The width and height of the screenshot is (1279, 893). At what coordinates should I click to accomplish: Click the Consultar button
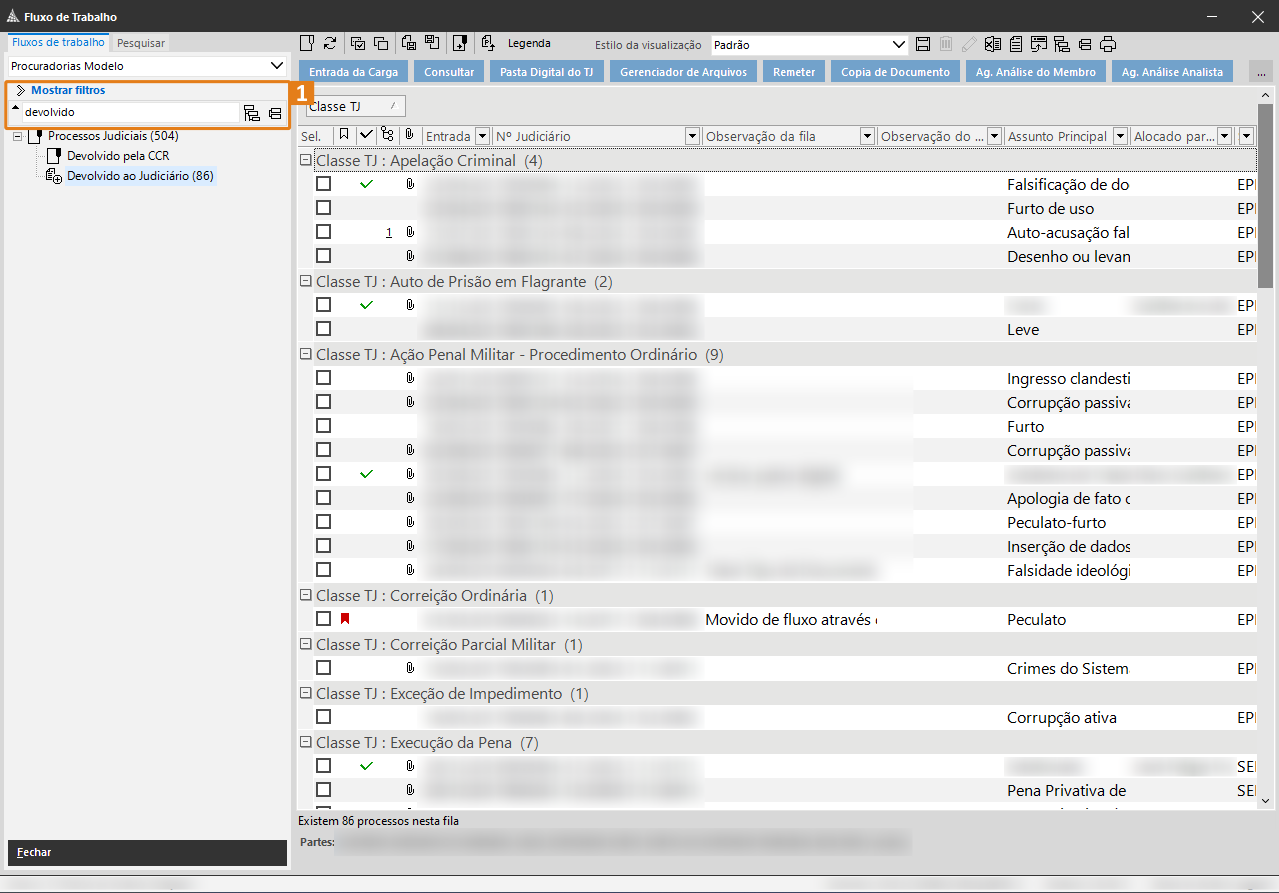click(449, 72)
